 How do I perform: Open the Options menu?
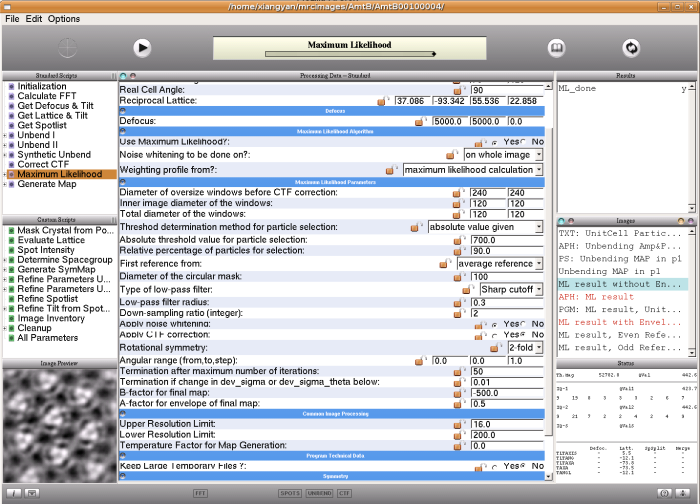tap(64, 19)
